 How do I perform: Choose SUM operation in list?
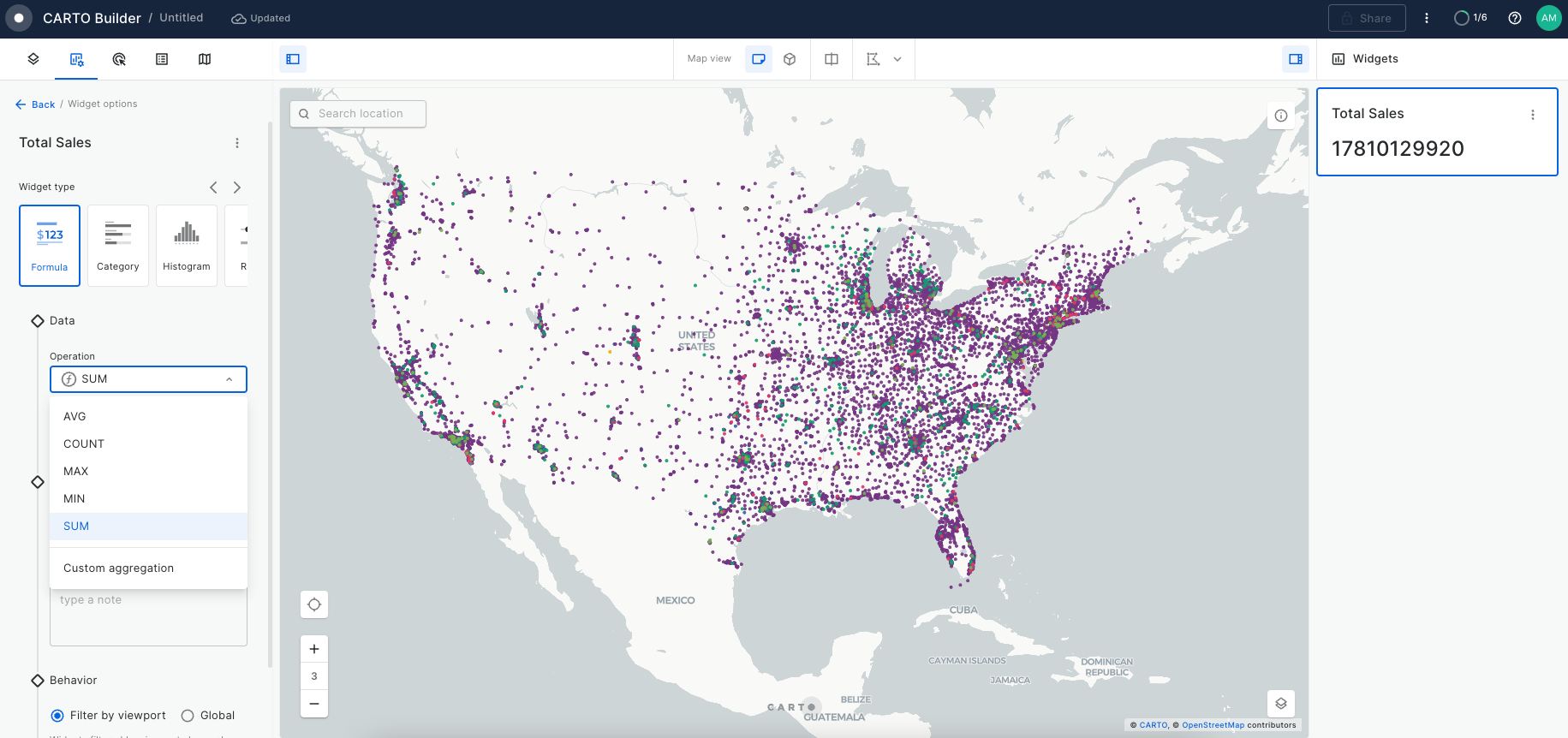[x=148, y=527]
